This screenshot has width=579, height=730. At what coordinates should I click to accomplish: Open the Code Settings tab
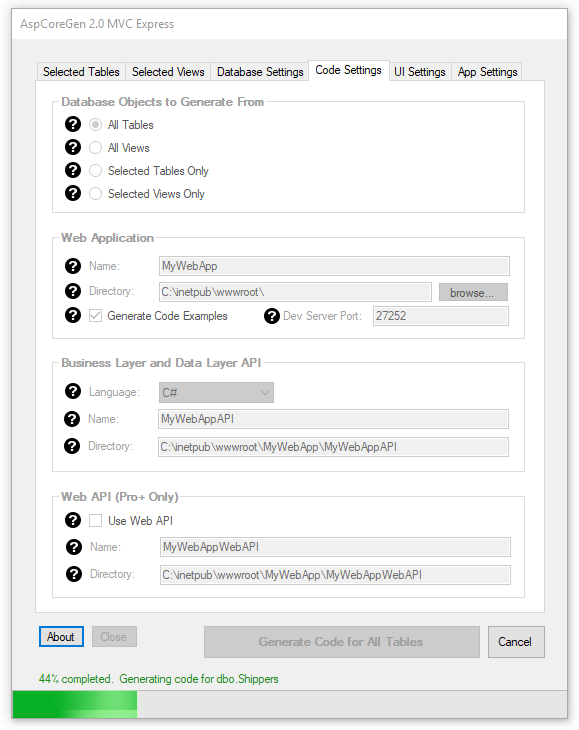pyautogui.click(x=349, y=70)
